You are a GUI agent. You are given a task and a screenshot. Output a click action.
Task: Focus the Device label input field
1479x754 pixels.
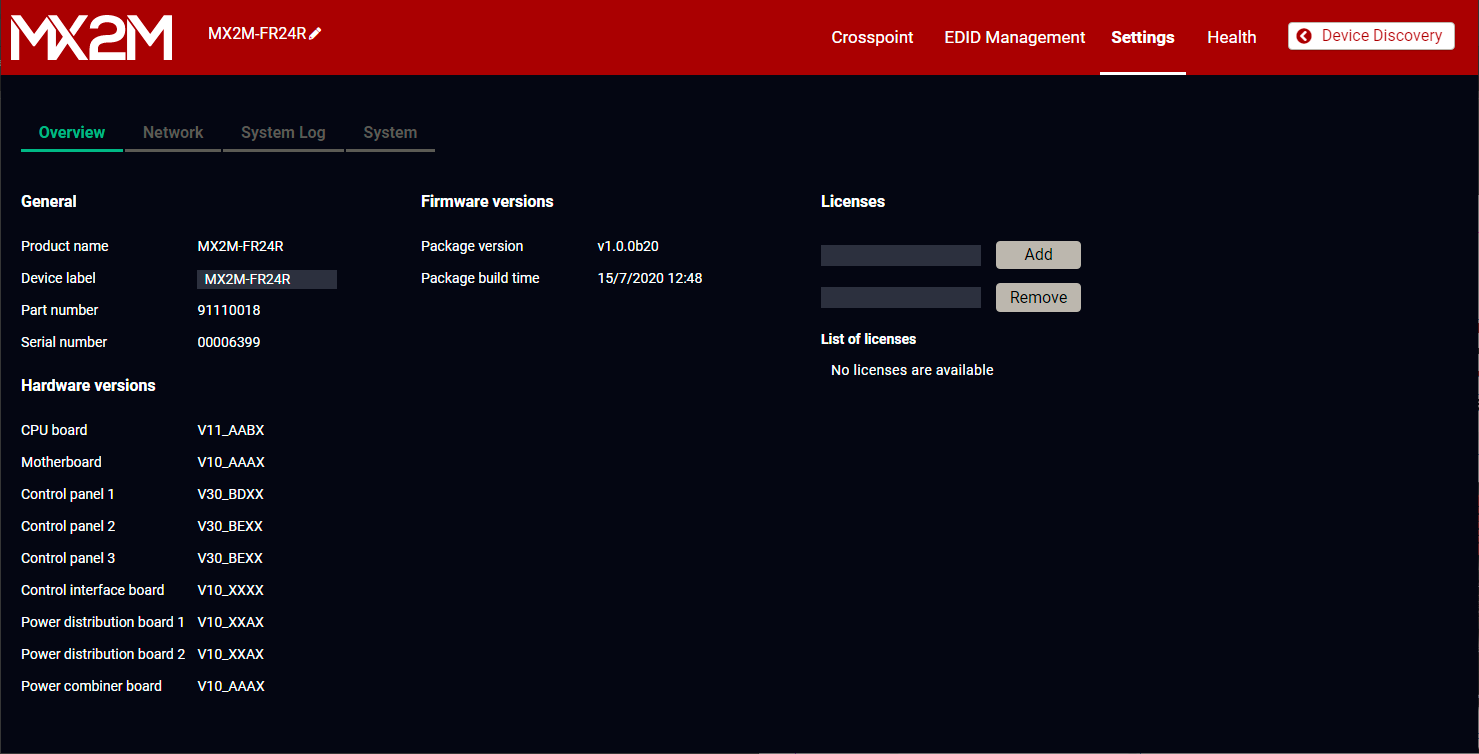267,279
